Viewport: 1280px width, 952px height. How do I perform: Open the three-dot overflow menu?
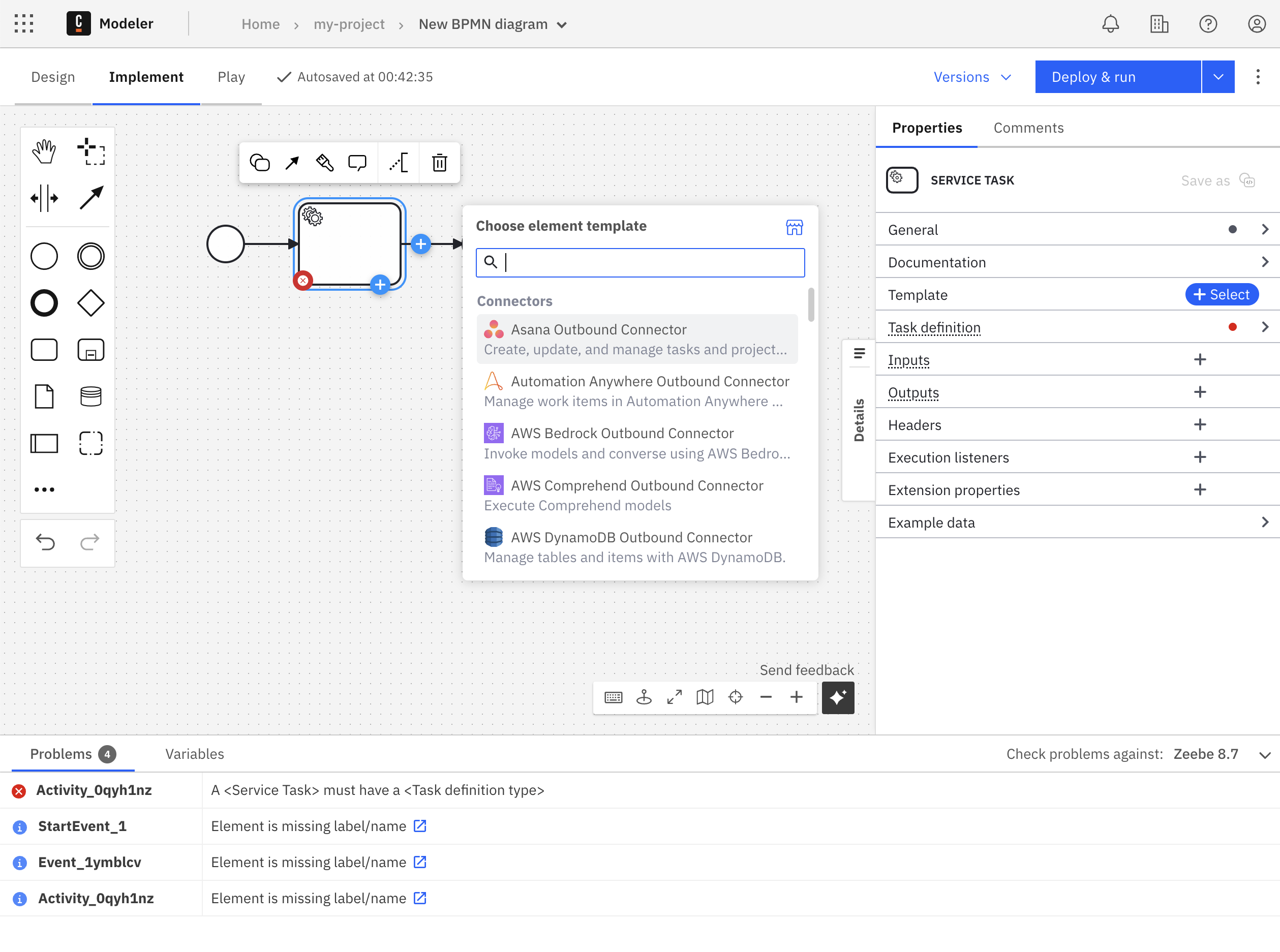[1258, 77]
